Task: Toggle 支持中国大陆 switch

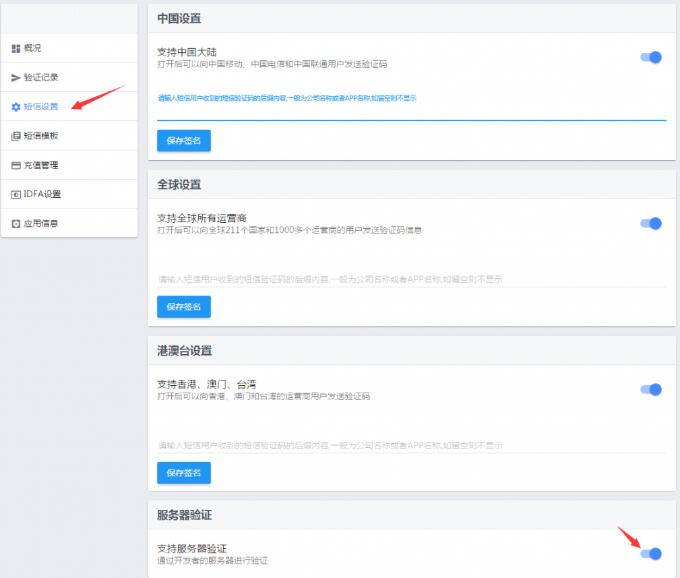Action: click(x=651, y=57)
